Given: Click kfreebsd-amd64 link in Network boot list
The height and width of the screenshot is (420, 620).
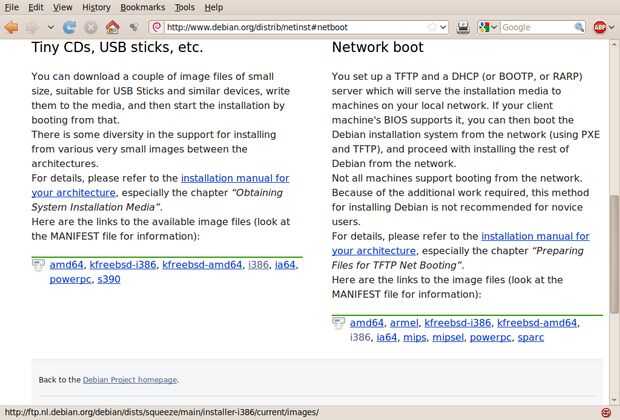Looking at the screenshot, I should click(x=537, y=323).
